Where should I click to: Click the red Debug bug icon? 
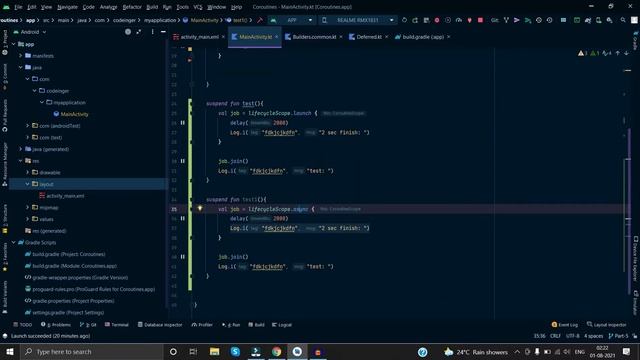(437, 20)
